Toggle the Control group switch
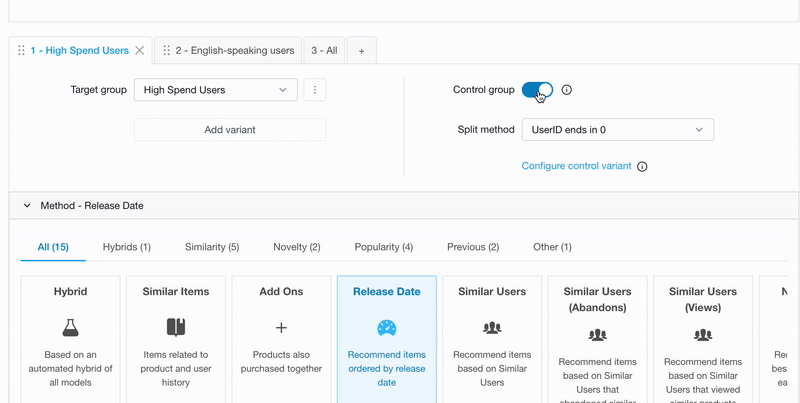The width and height of the screenshot is (800, 403). 537,90
